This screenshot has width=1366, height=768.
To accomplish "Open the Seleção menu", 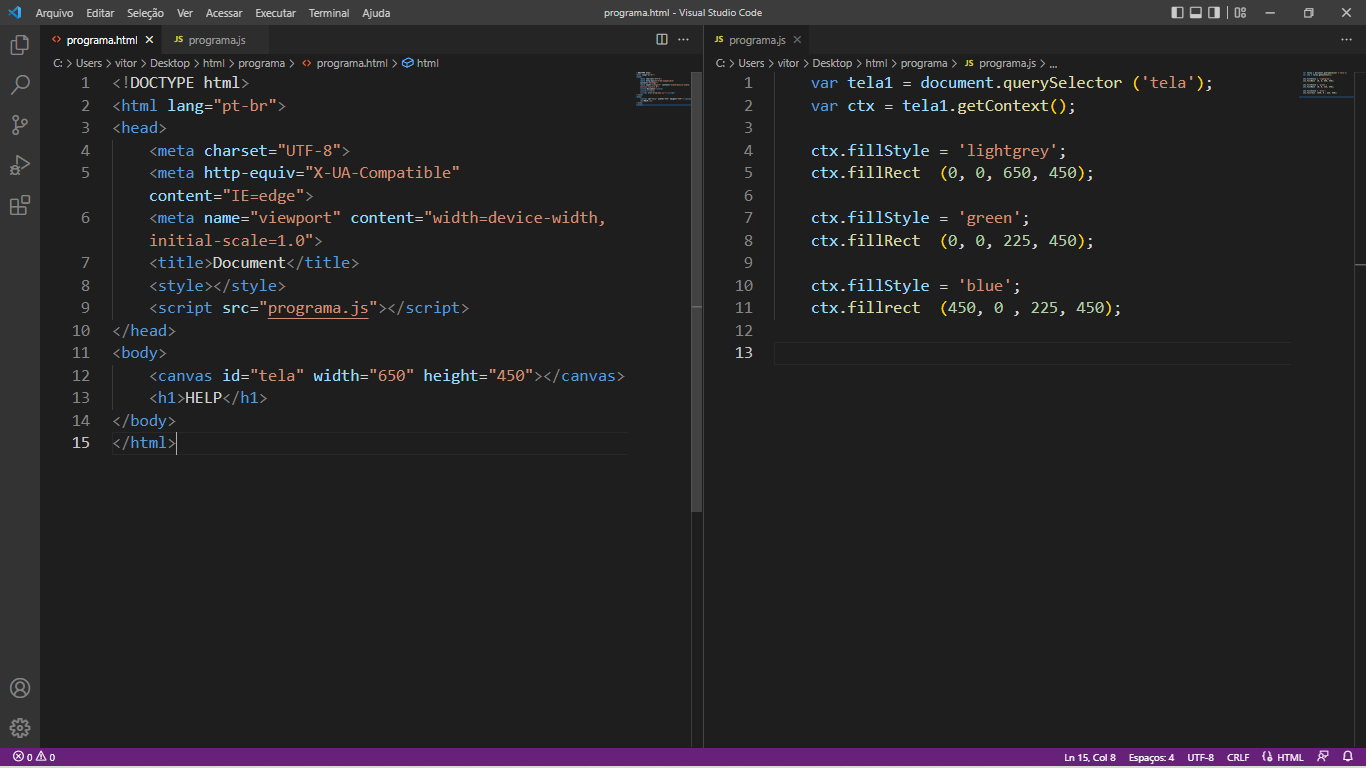I will pyautogui.click(x=146, y=13).
